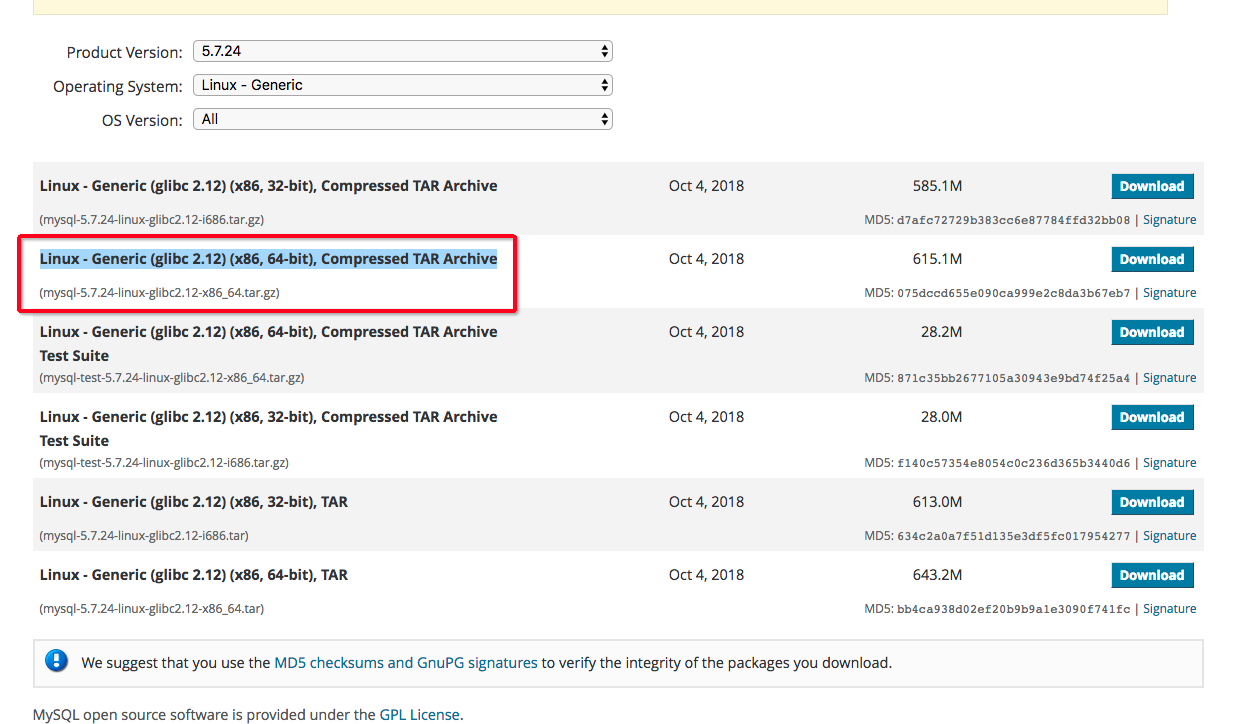Click the 'OS Version:' label
The height and width of the screenshot is (724, 1242).
(x=142, y=120)
